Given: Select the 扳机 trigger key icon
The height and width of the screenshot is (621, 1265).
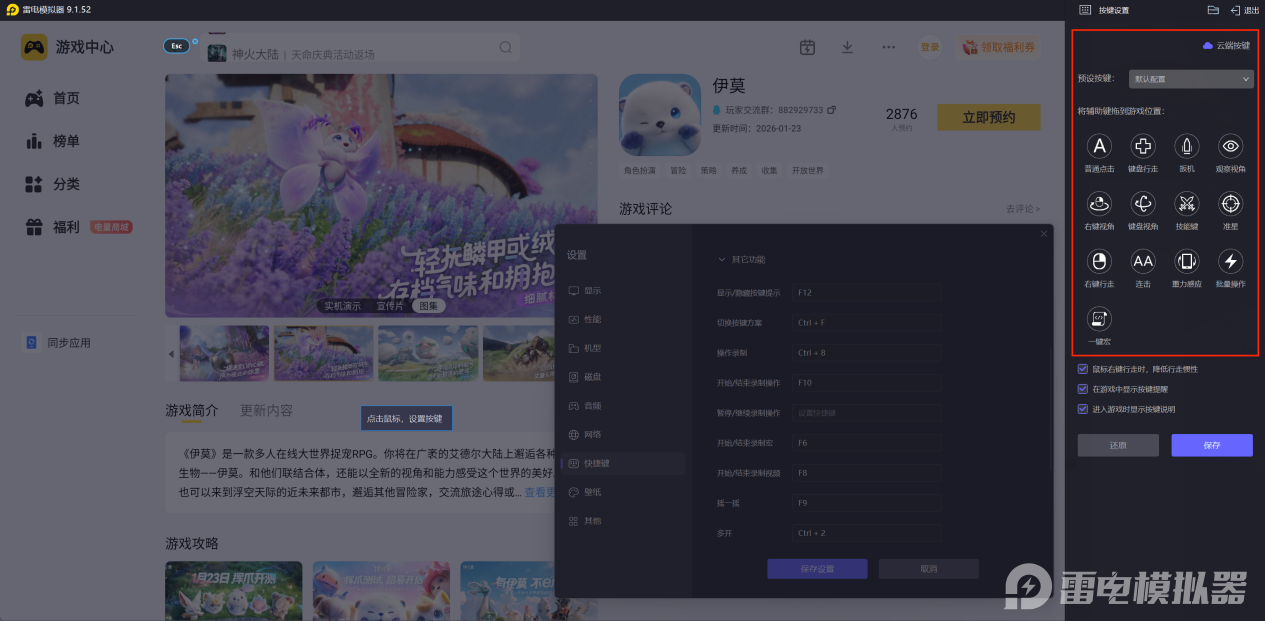Looking at the screenshot, I should point(1186,146).
